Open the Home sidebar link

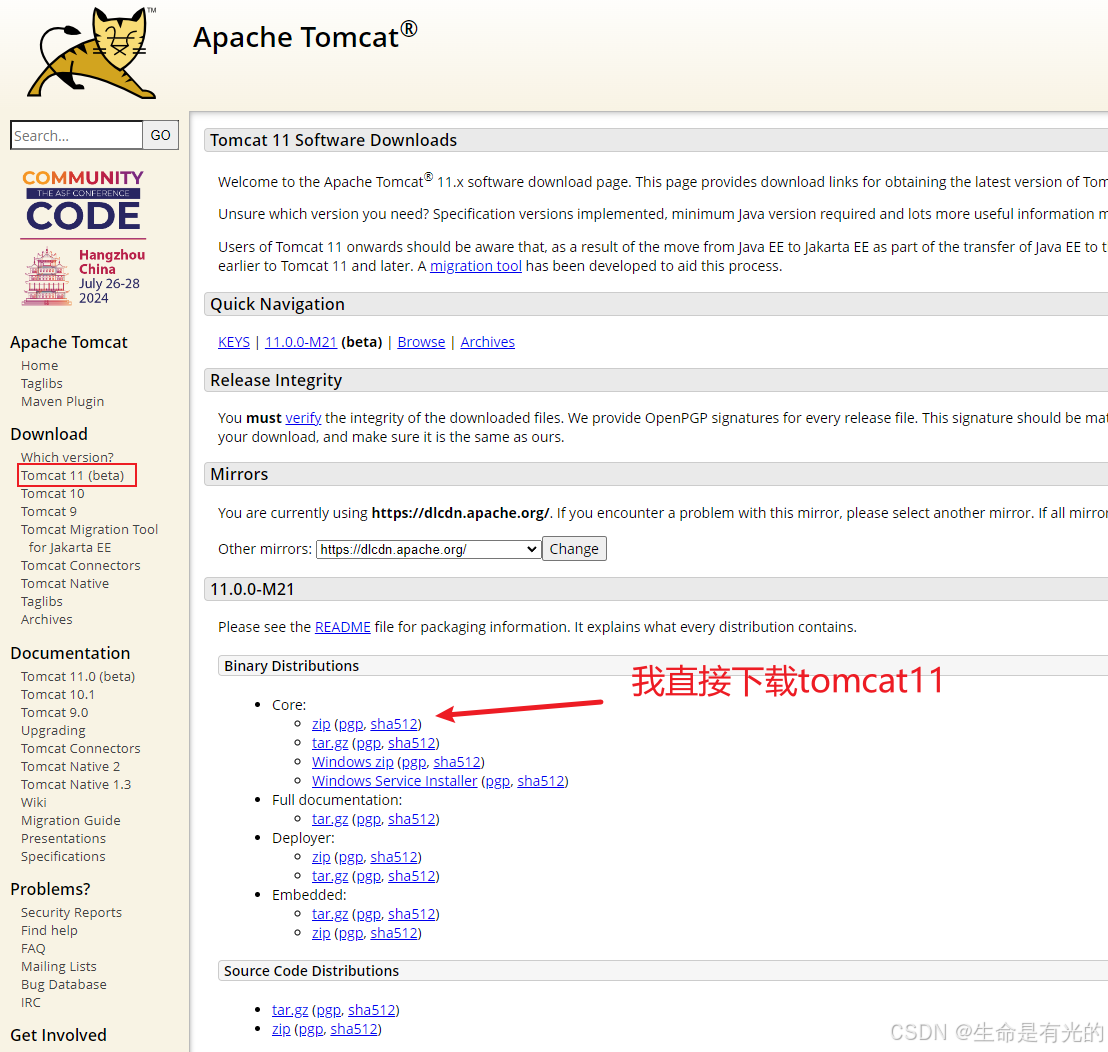click(40, 365)
